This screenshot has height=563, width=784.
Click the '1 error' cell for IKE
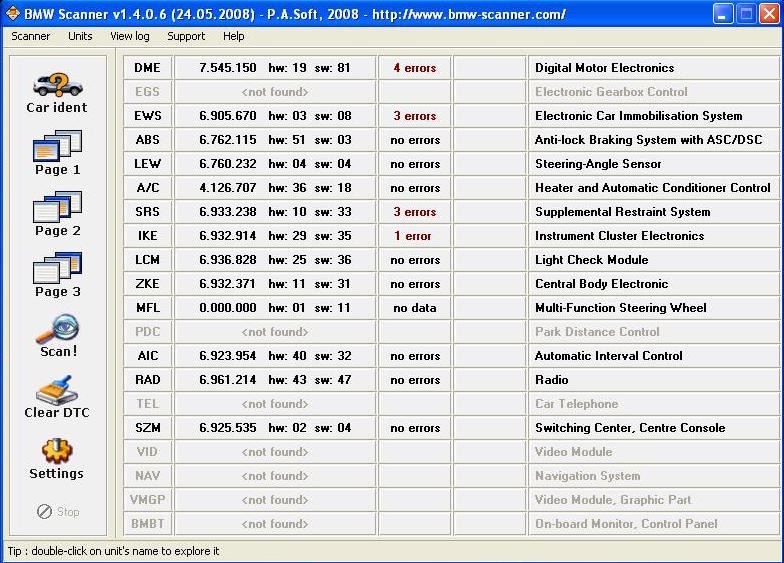[414, 236]
